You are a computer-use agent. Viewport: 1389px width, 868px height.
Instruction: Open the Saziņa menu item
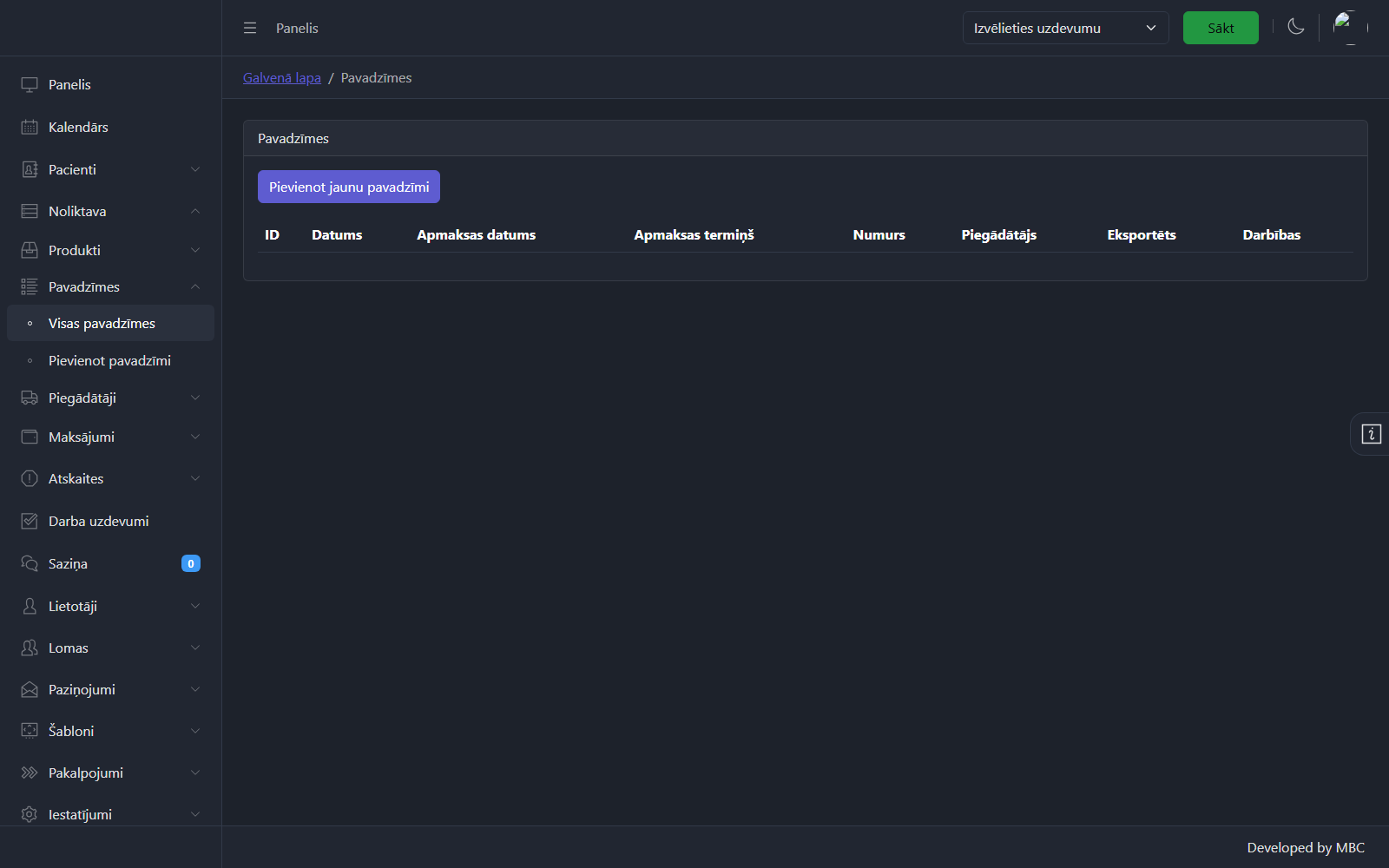click(x=110, y=563)
